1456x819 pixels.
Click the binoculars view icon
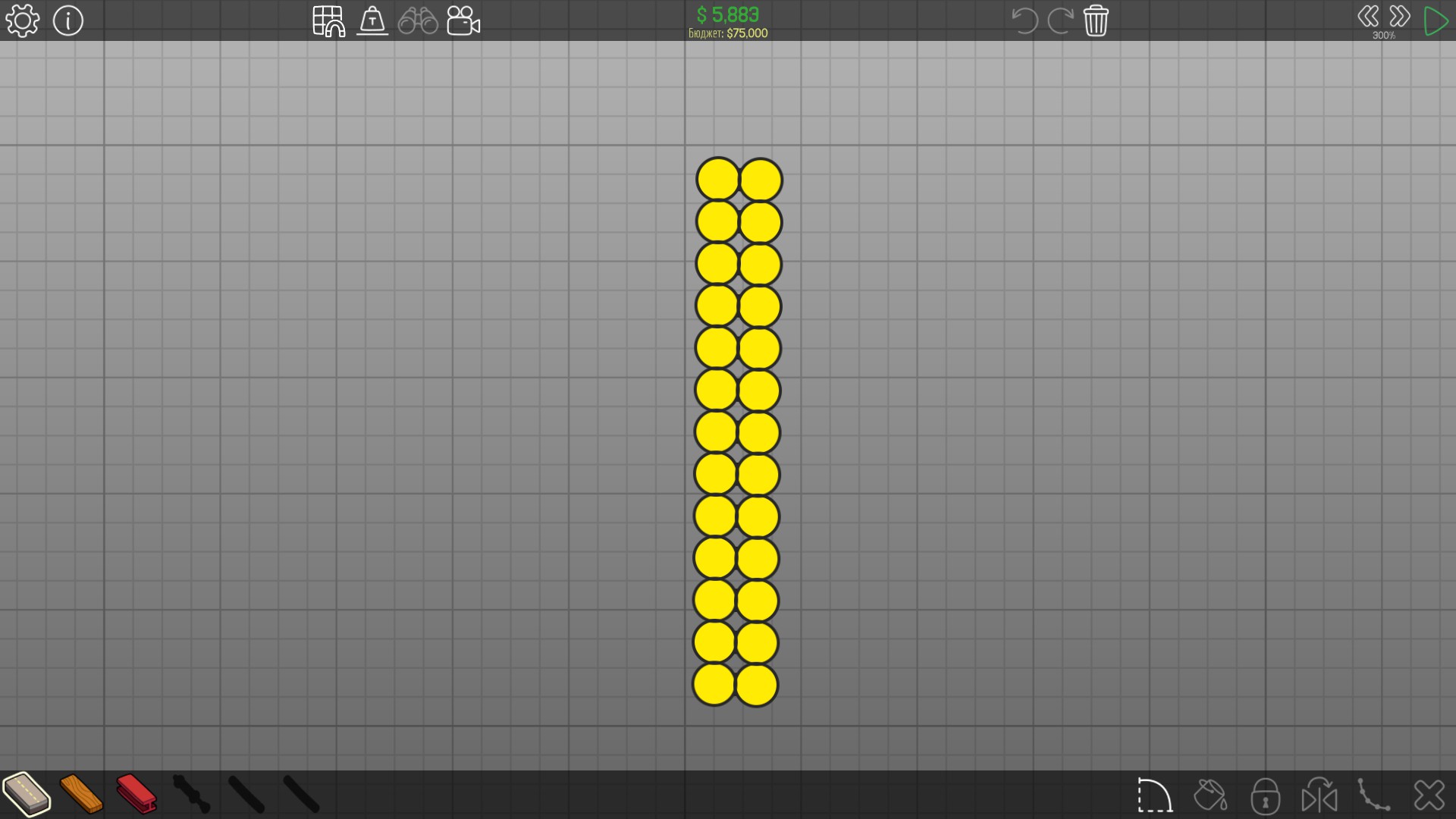(418, 21)
